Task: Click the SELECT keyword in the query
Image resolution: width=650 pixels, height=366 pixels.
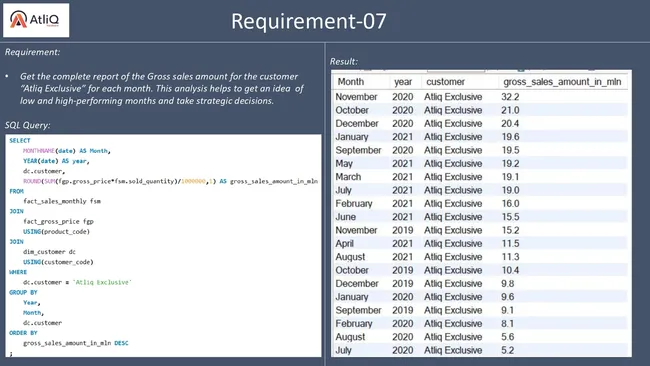Action: [x=20, y=141]
